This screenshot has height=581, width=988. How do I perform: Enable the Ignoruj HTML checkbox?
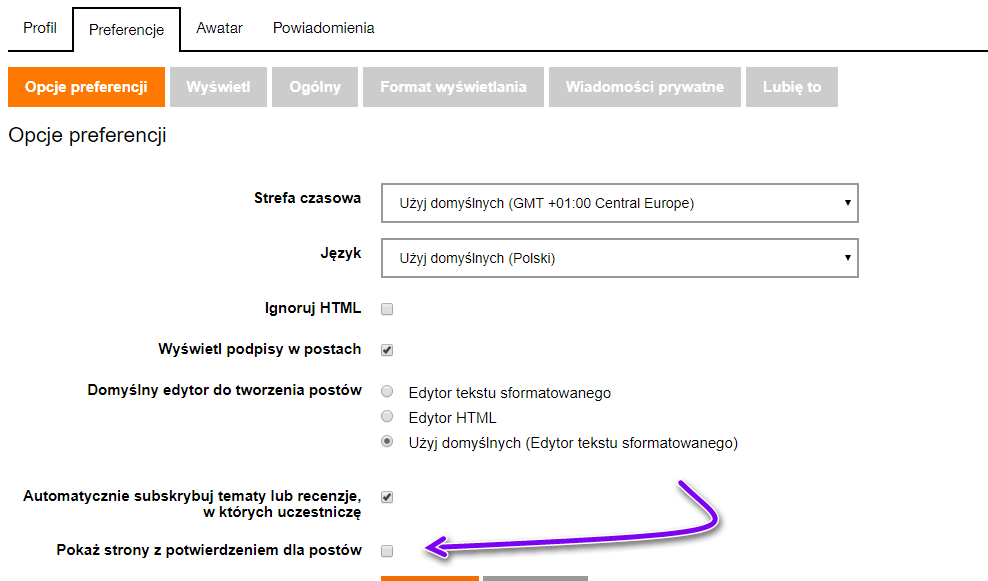[387, 309]
